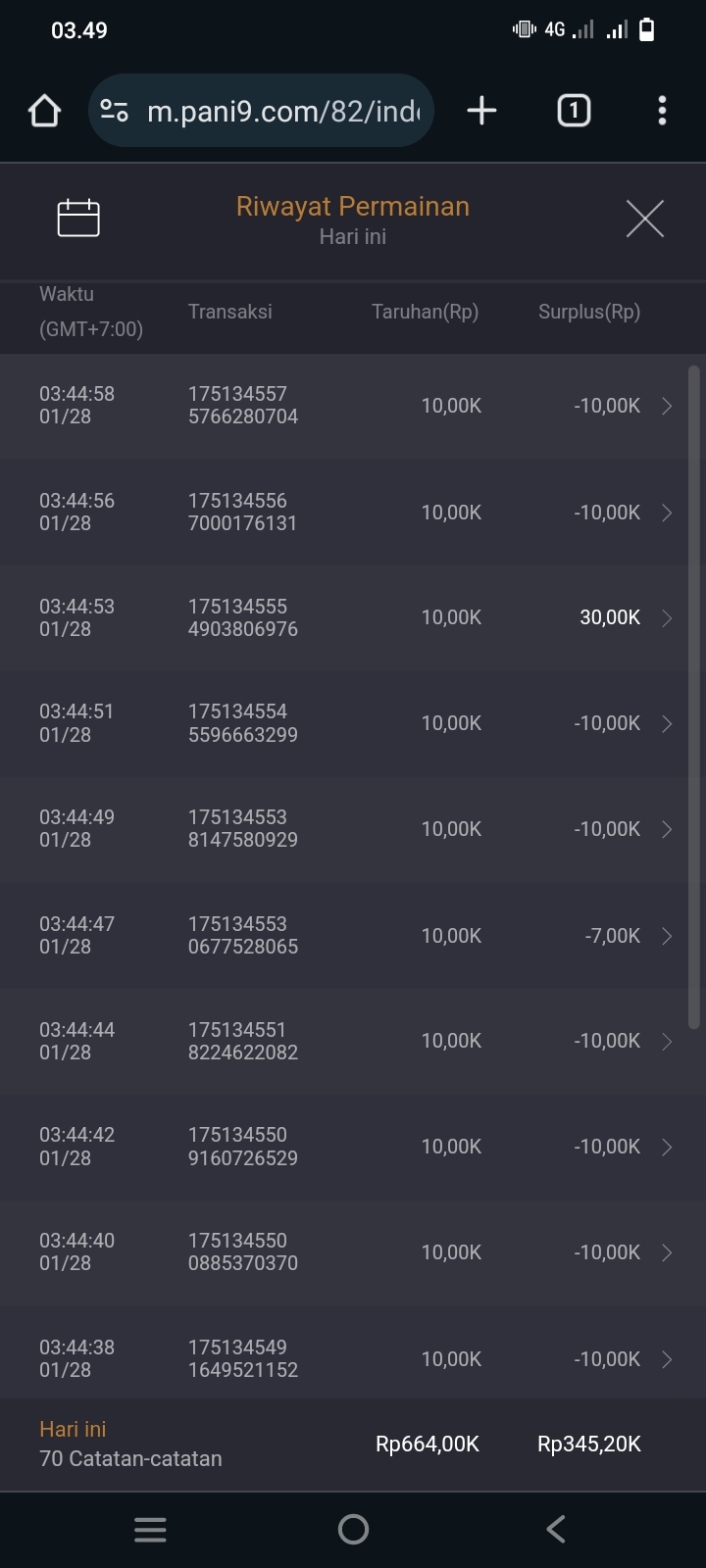The height and width of the screenshot is (1568, 706).
Task: Expand the 30,00K surplus row chevron
Action: point(667,618)
